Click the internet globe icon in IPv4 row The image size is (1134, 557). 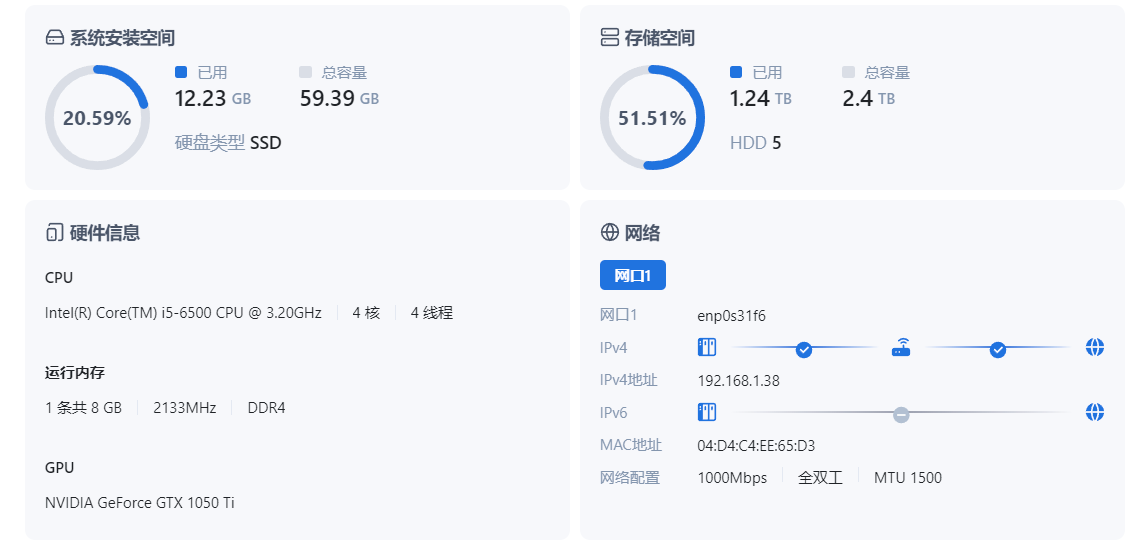[1095, 347]
